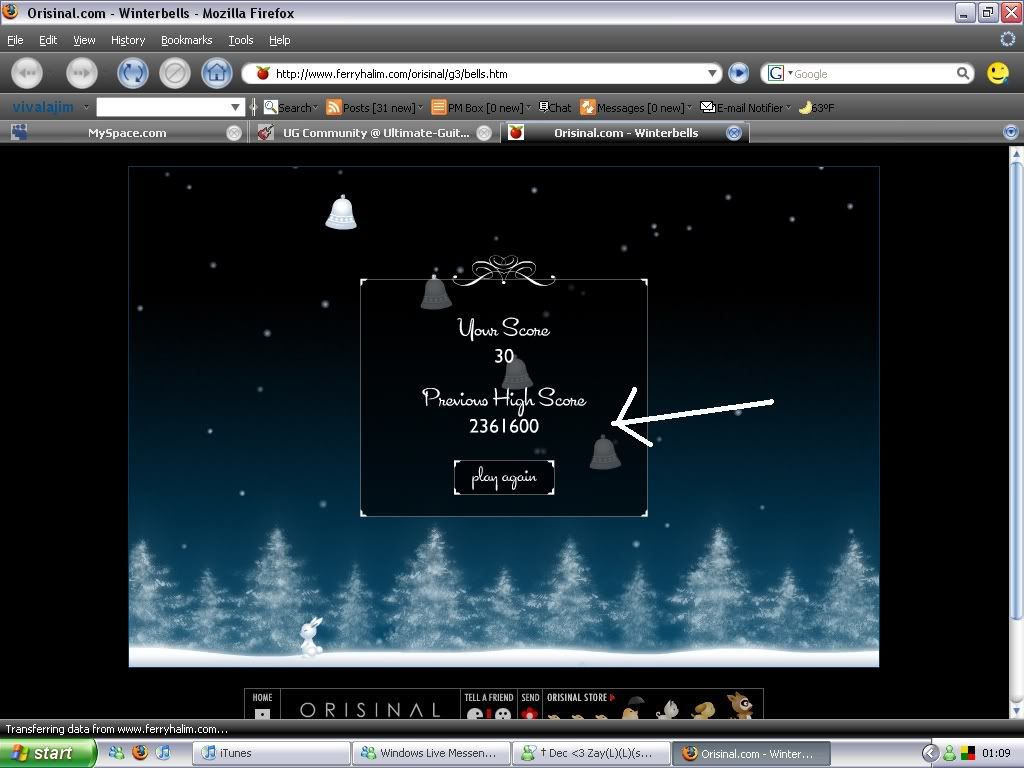Open the address bar URL history dropdown
Viewport: 1024px width, 768px height.
712,73
